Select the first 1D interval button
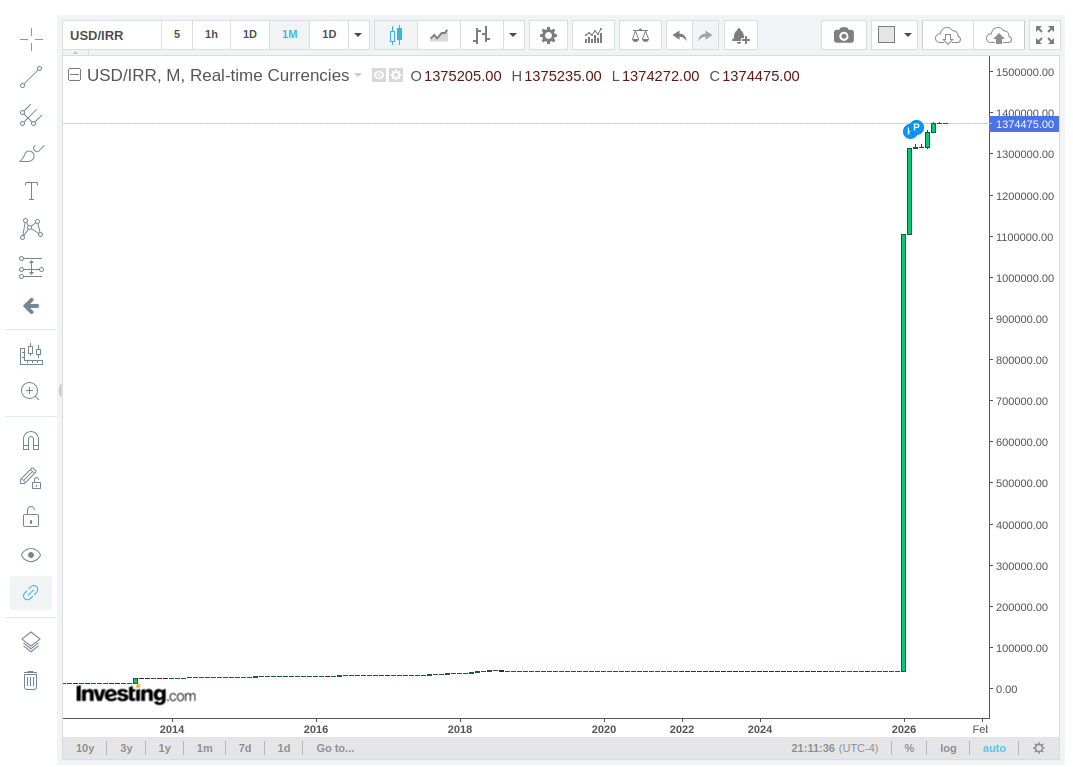This screenshot has width=1073, height=767. (250, 34)
